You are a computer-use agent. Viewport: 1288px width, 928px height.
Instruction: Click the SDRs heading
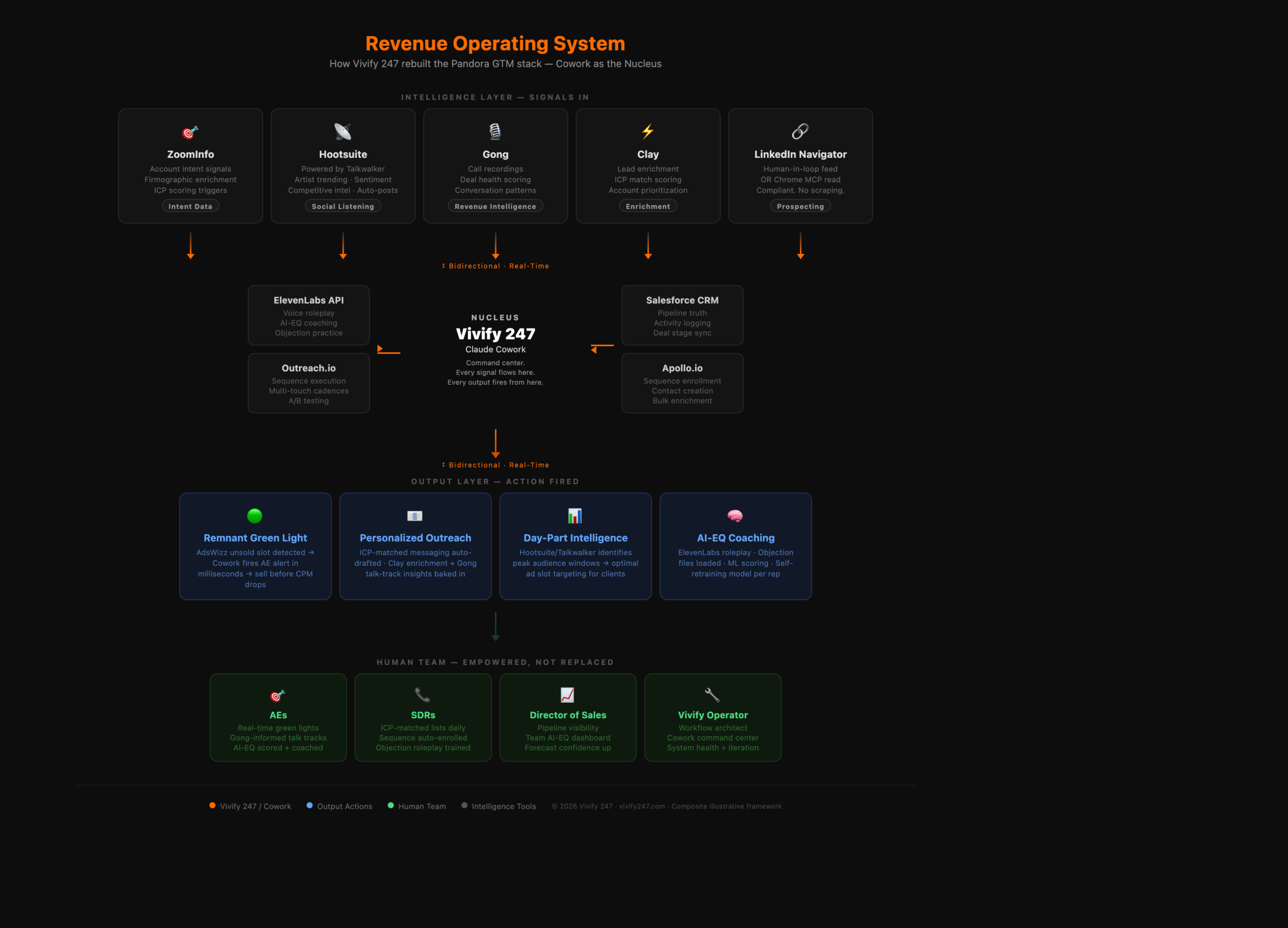[x=423, y=715]
